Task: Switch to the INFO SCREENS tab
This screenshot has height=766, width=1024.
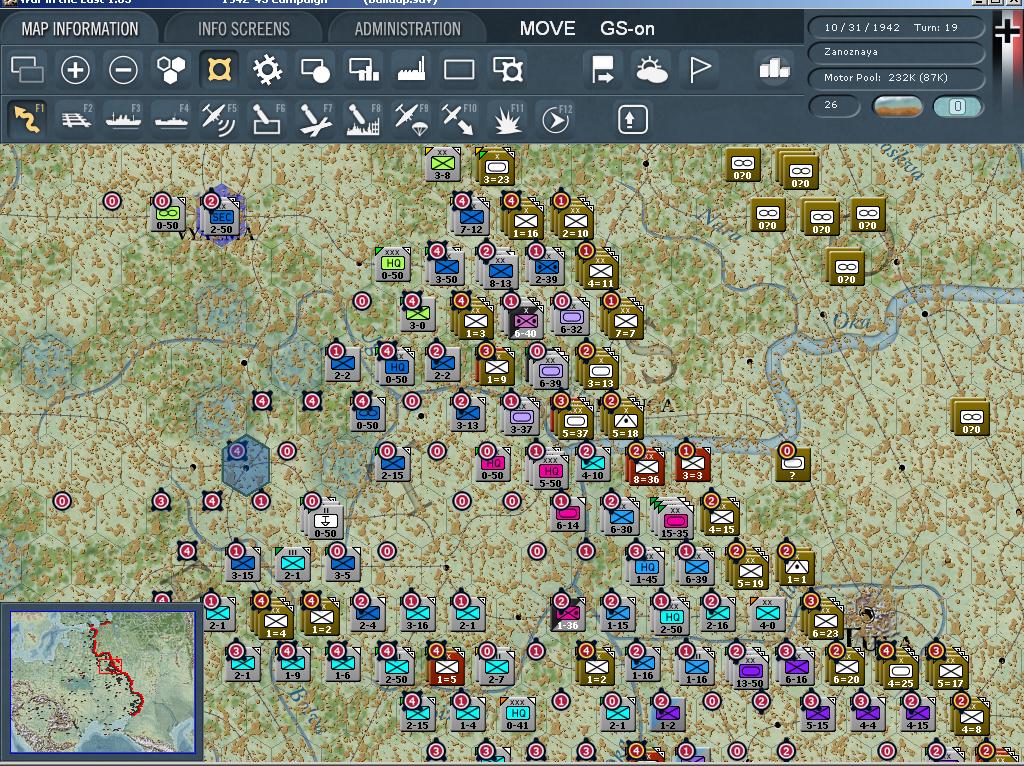Action: [x=244, y=29]
